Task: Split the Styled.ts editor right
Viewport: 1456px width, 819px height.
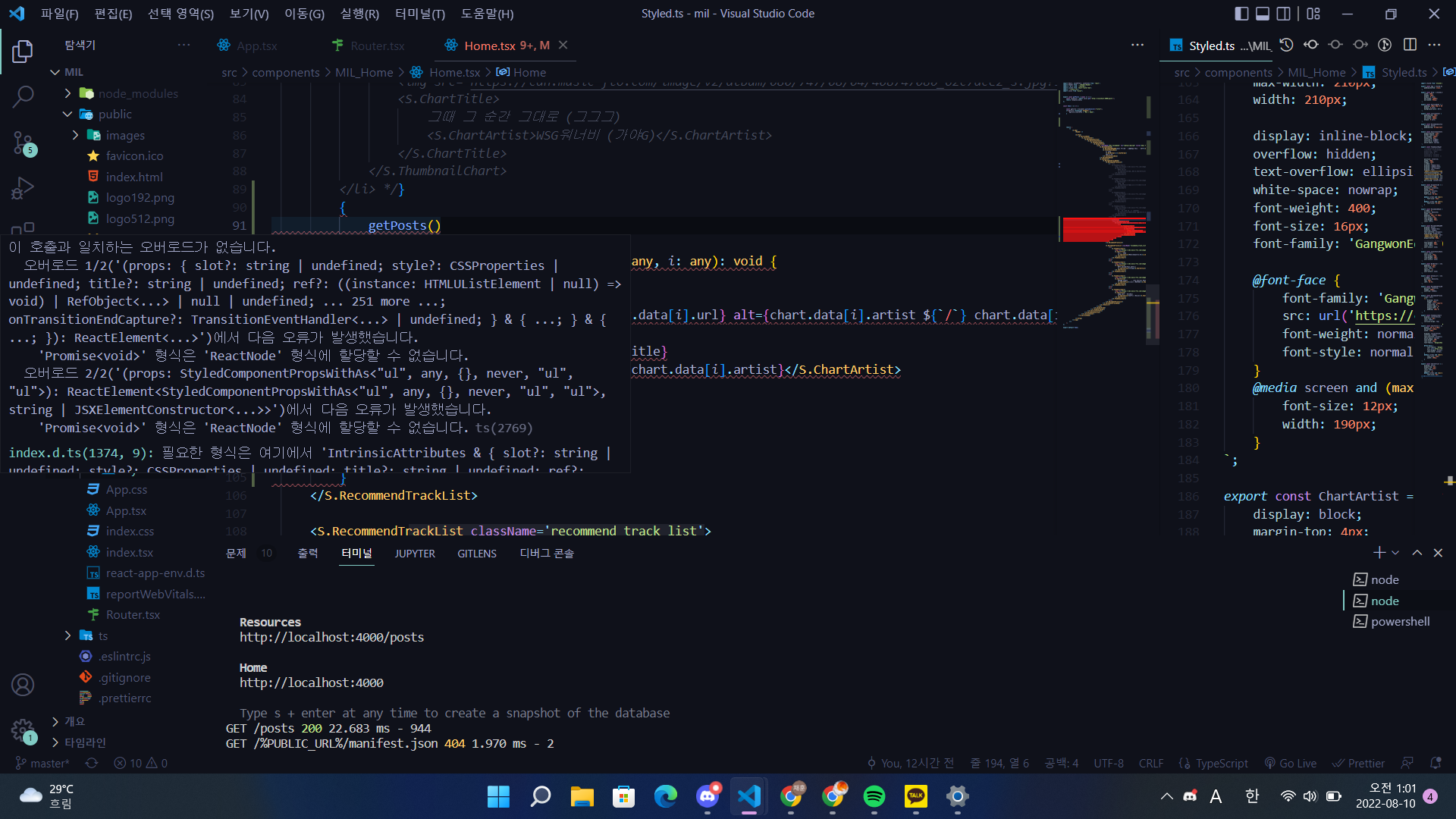Action: [x=1410, y=45]
